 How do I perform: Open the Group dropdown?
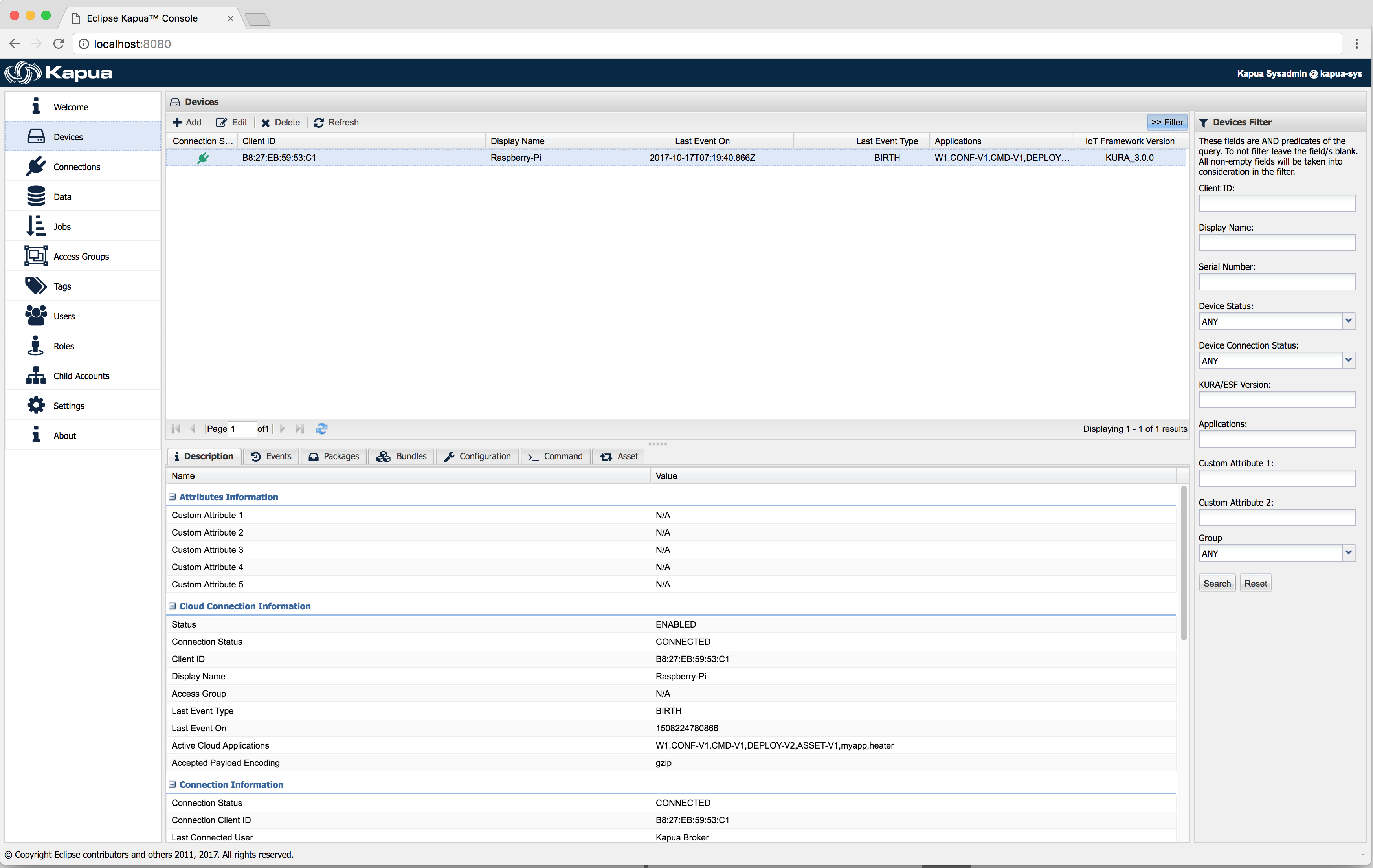pyautogui.click(x=1348, y=552)
